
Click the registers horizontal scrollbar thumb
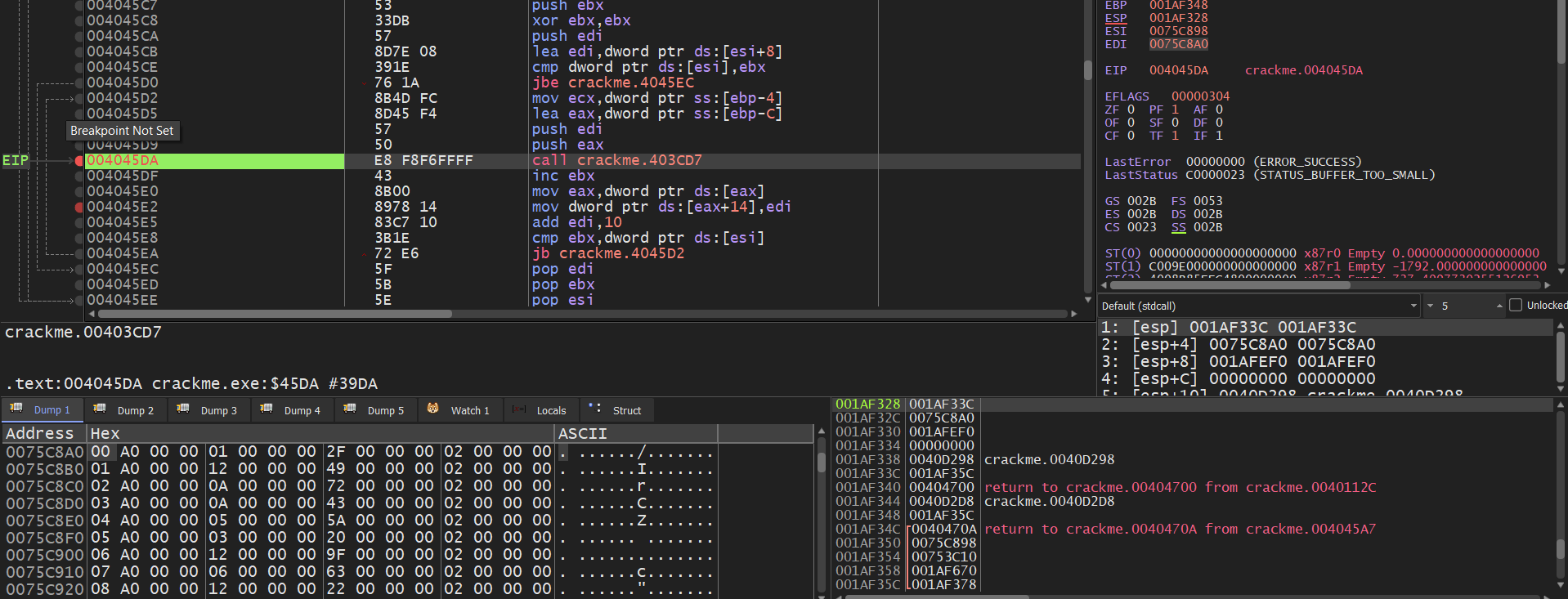pyautogui.click(x=1230, y=285)
